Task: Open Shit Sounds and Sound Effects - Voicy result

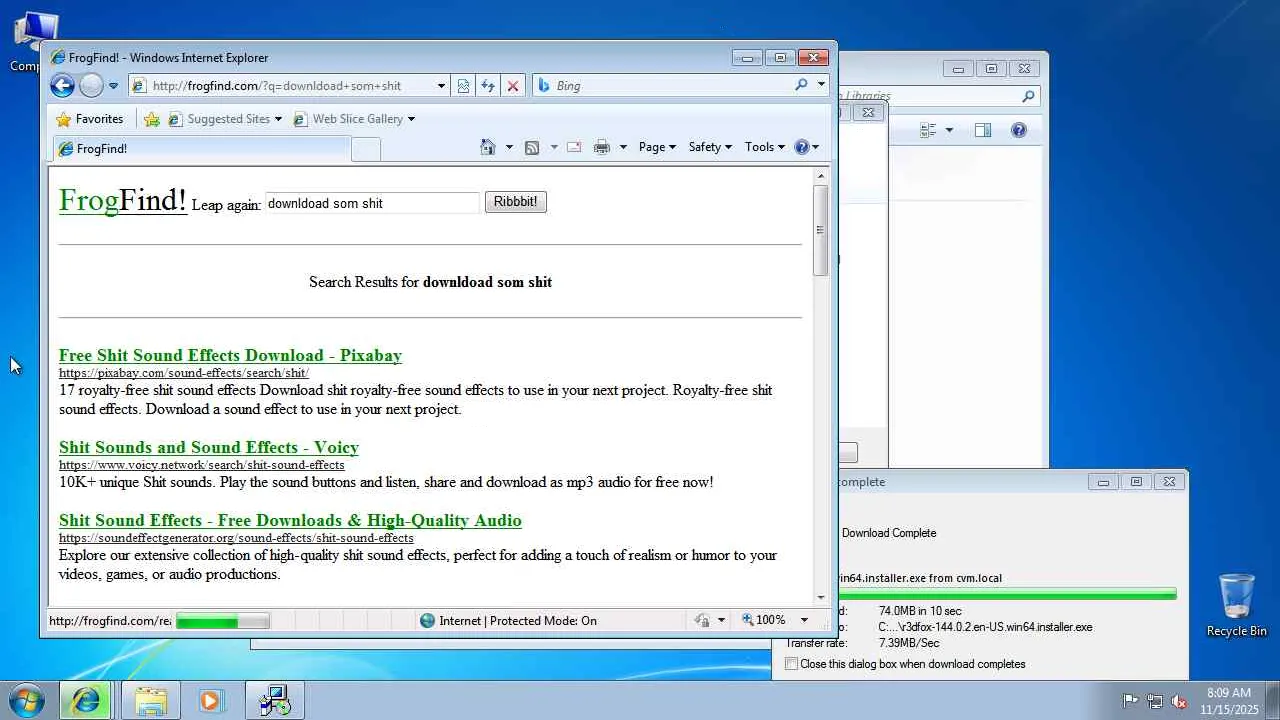Action: pyautogui.click(x=209, y=447)
